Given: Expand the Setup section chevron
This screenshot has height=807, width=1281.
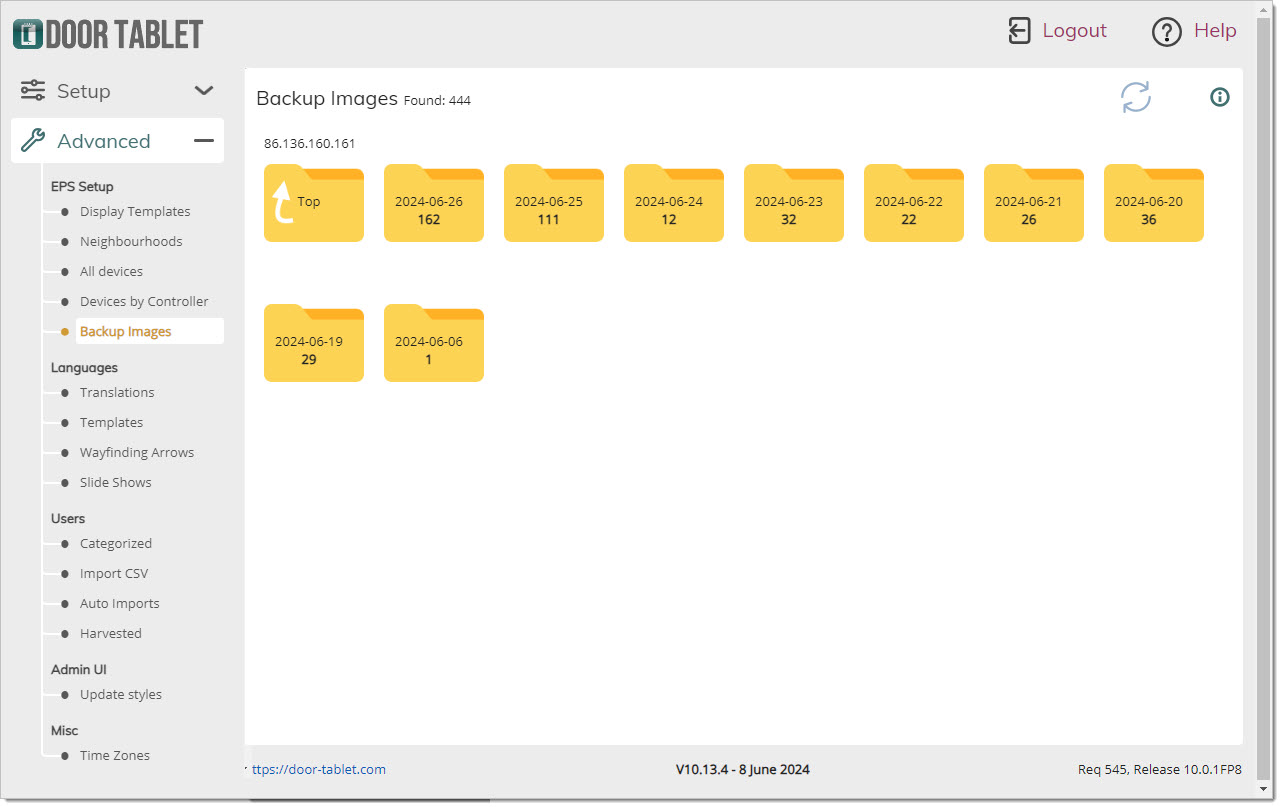Looking at the screenshot, I should (204, 91).
